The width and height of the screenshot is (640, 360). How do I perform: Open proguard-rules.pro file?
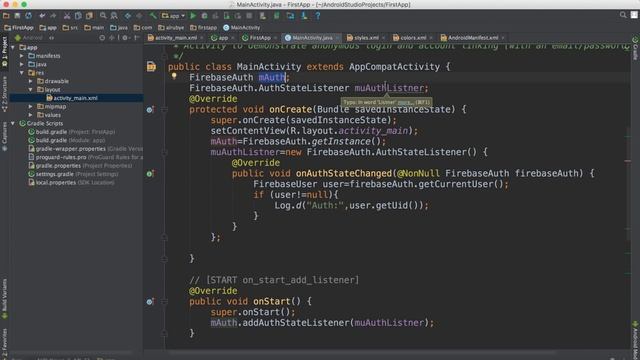tap(85, 157)
